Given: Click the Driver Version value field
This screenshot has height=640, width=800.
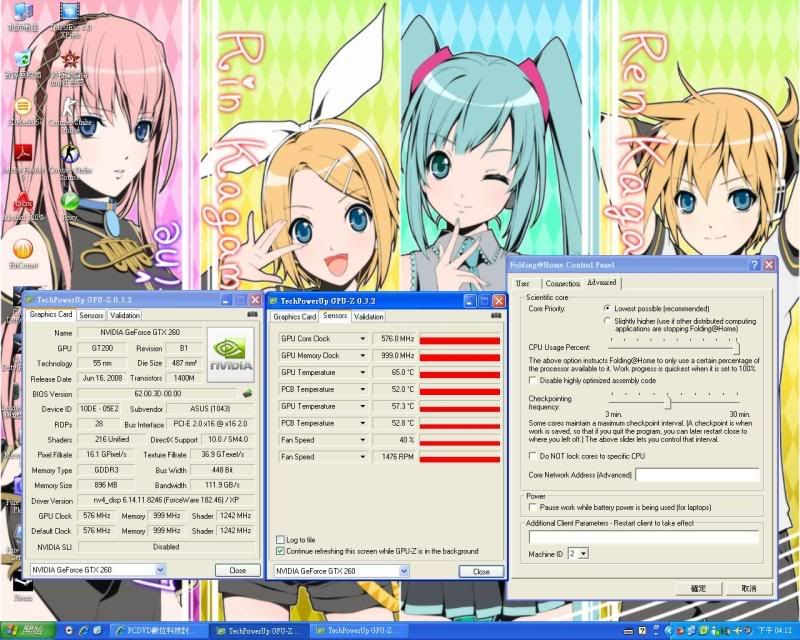Looking at the screenshot, I should 166,501.
